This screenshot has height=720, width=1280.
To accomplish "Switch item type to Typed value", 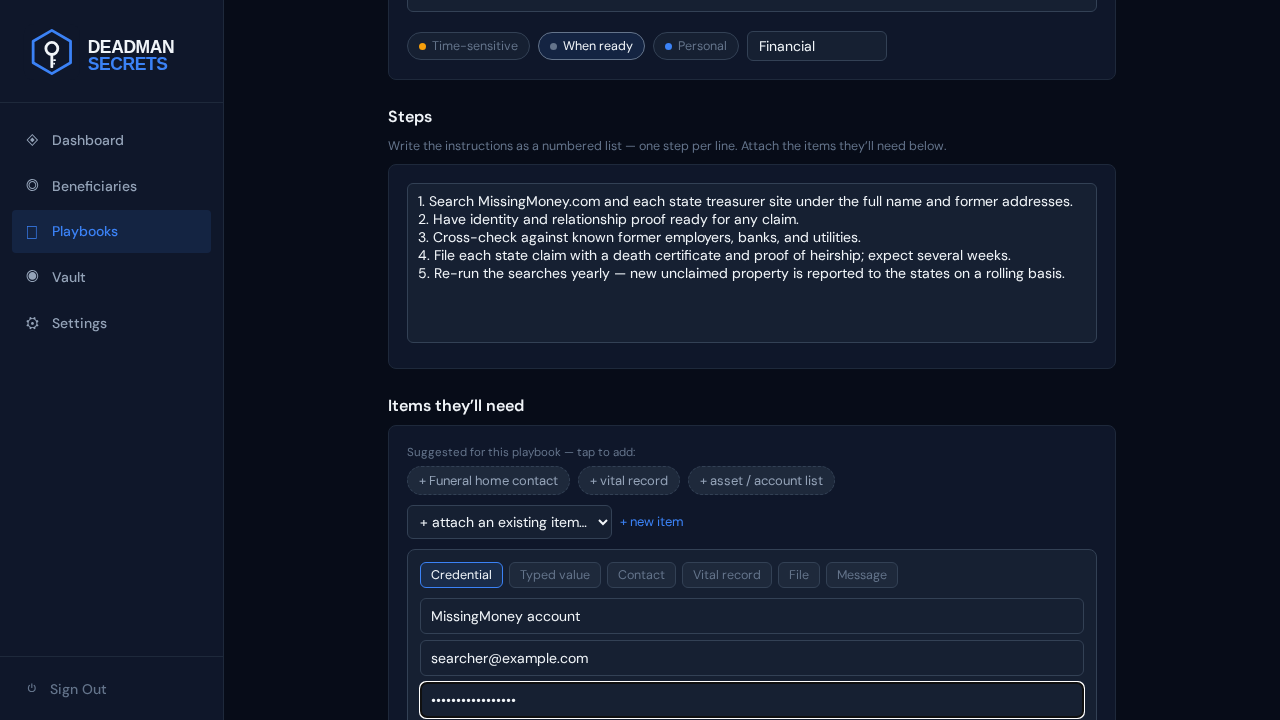I will coord(555,575).
